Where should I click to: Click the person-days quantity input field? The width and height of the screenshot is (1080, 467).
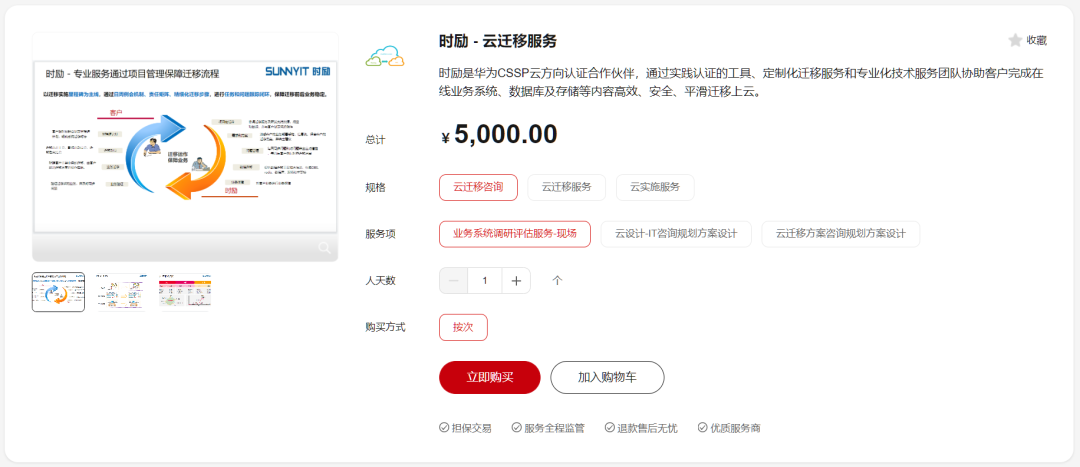point(485,281)
